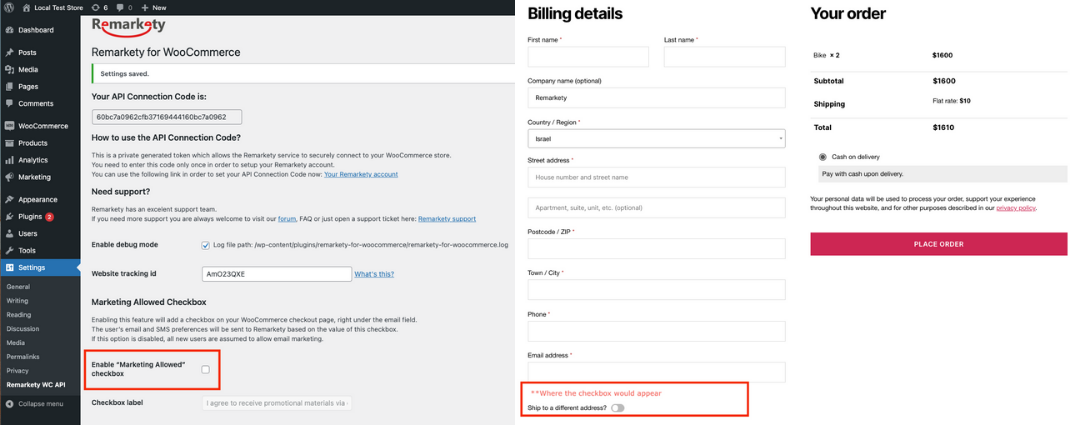The width and height of the screenshot is (1080, 425).
Task: Click the Products box icon
Action: pyautogui.click(x=9, y=143)
